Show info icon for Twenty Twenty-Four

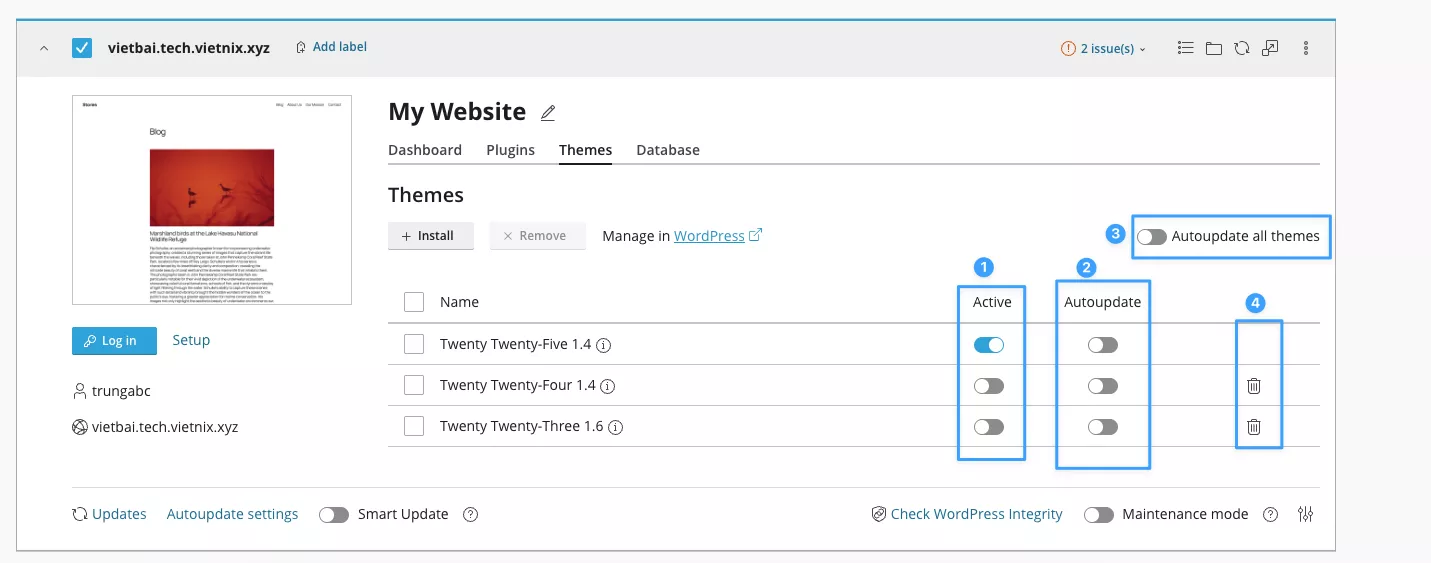(x=608, y=386)
